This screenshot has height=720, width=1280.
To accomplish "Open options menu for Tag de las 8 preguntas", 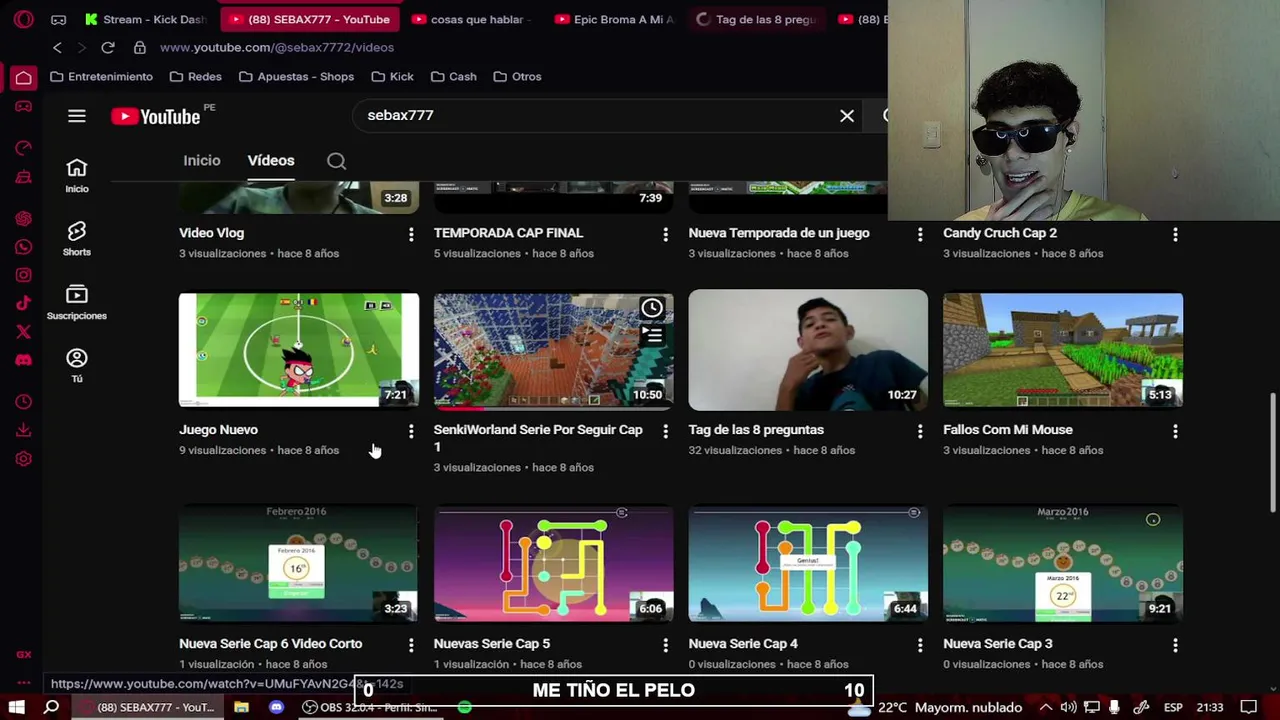I will coord(921,431).
